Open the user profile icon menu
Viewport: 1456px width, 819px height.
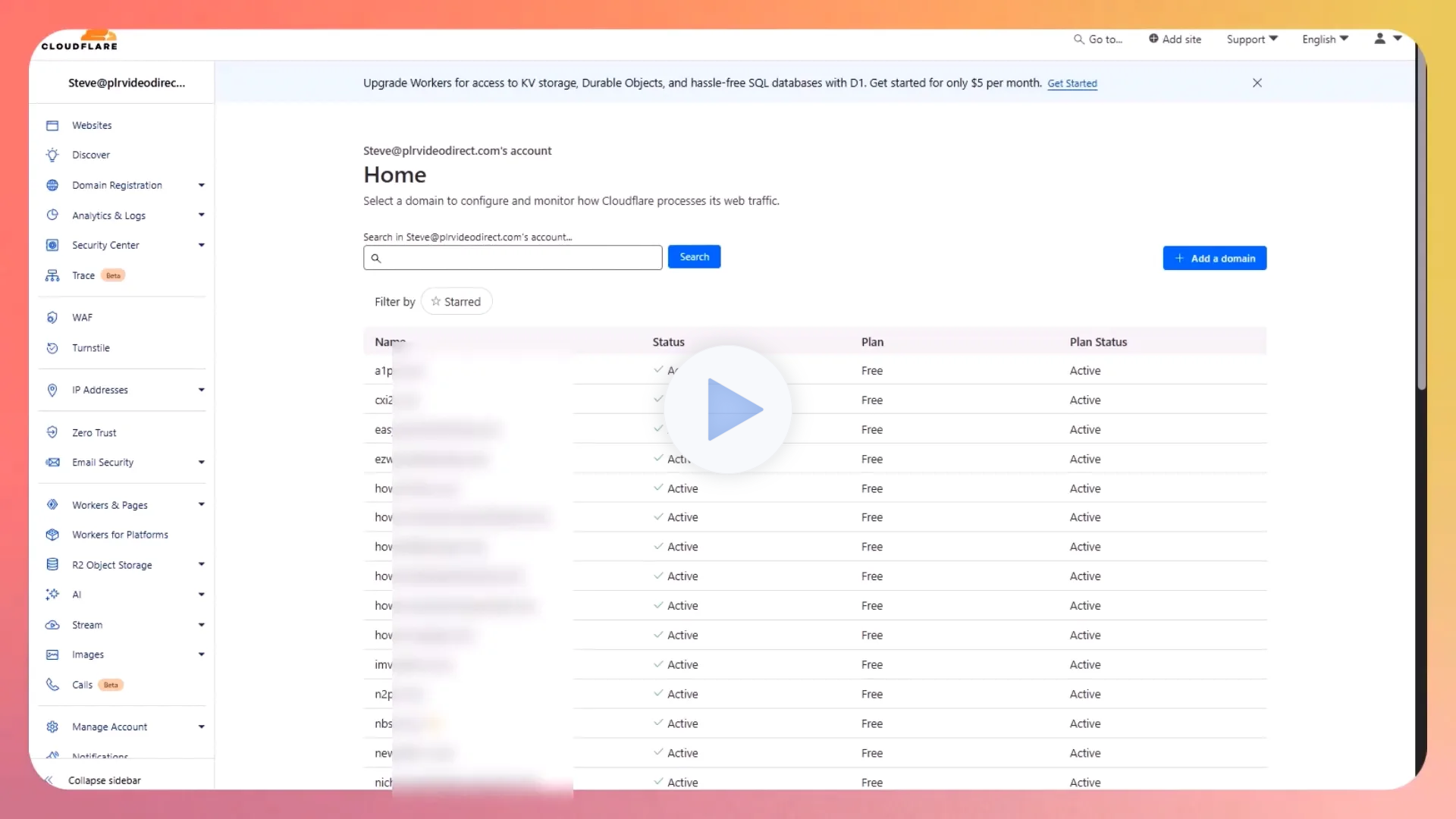point(1387,39)
